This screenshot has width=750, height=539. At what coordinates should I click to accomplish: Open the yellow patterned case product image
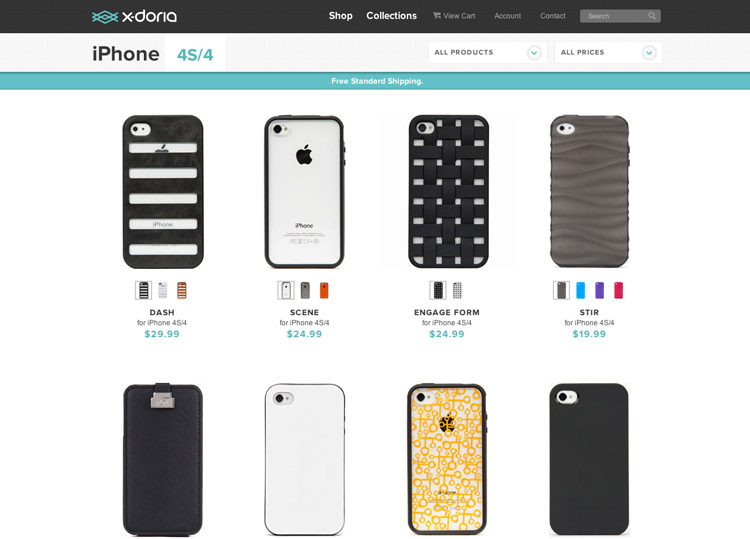(447, 459)
